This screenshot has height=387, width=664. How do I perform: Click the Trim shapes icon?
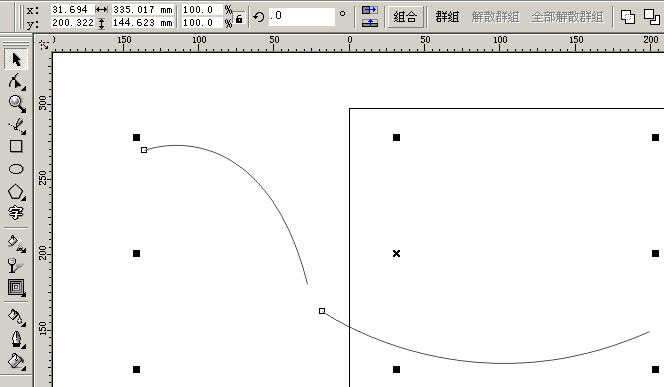[651, 17]
